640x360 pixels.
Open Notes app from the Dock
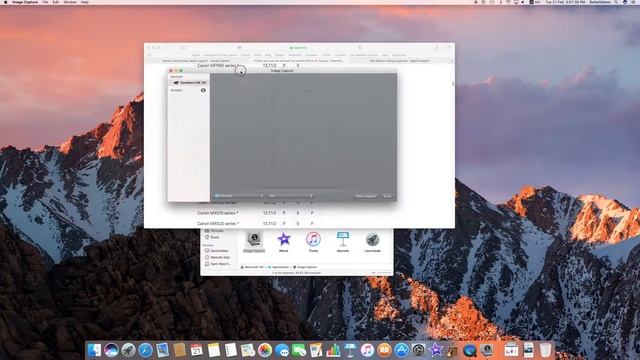tap(213, 350)
